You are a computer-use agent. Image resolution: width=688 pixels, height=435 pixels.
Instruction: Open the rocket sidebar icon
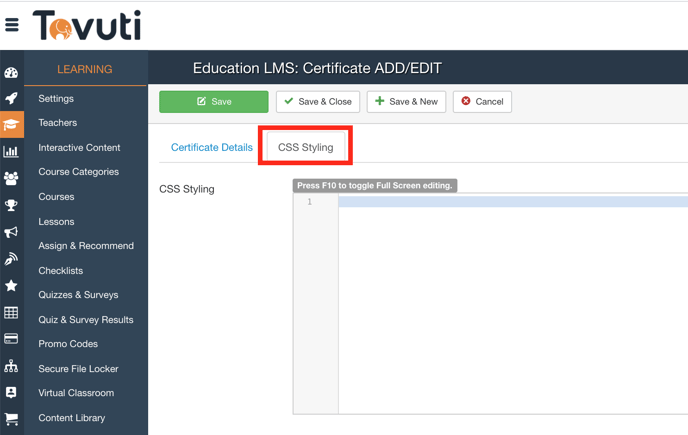11,98
